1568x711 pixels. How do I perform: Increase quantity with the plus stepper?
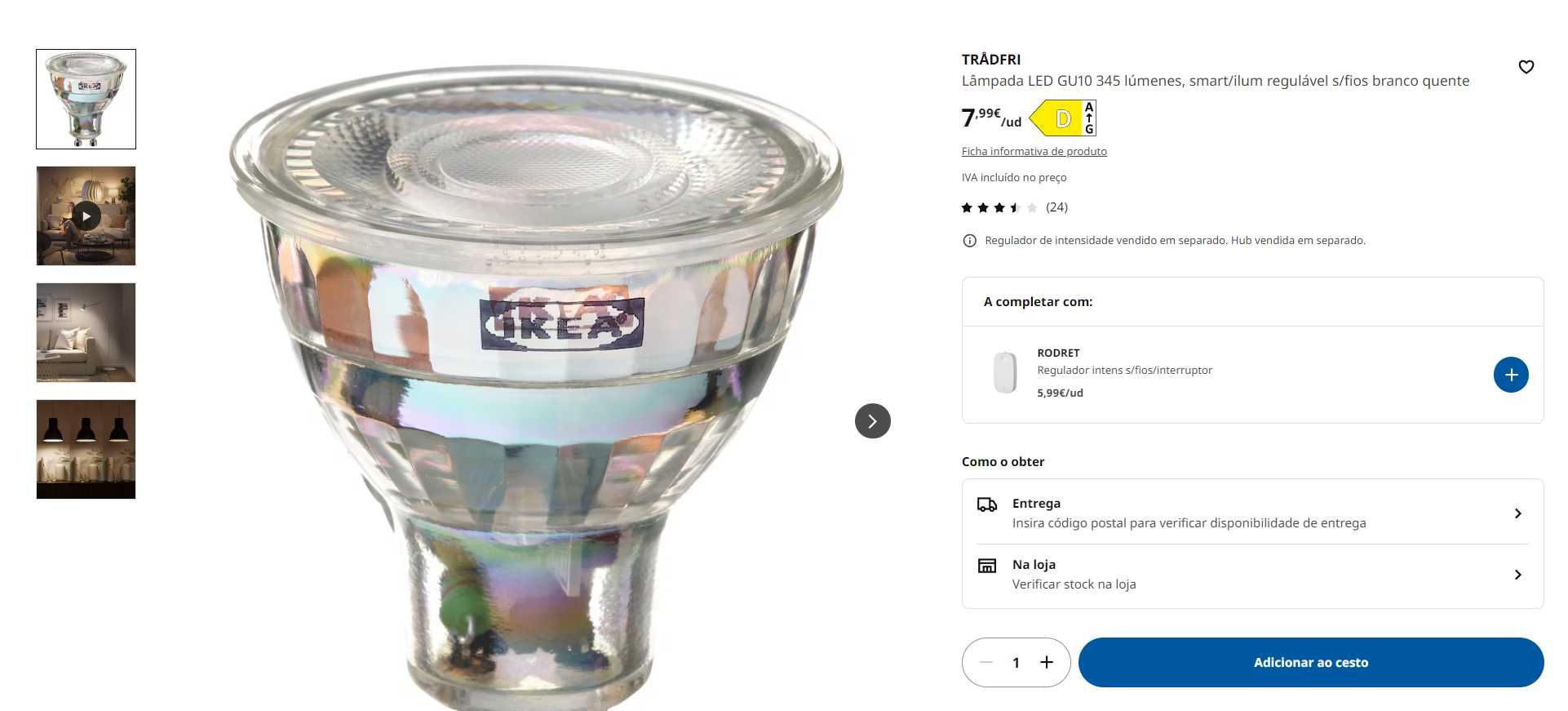pyautogui.click(x=1047, y=662)
